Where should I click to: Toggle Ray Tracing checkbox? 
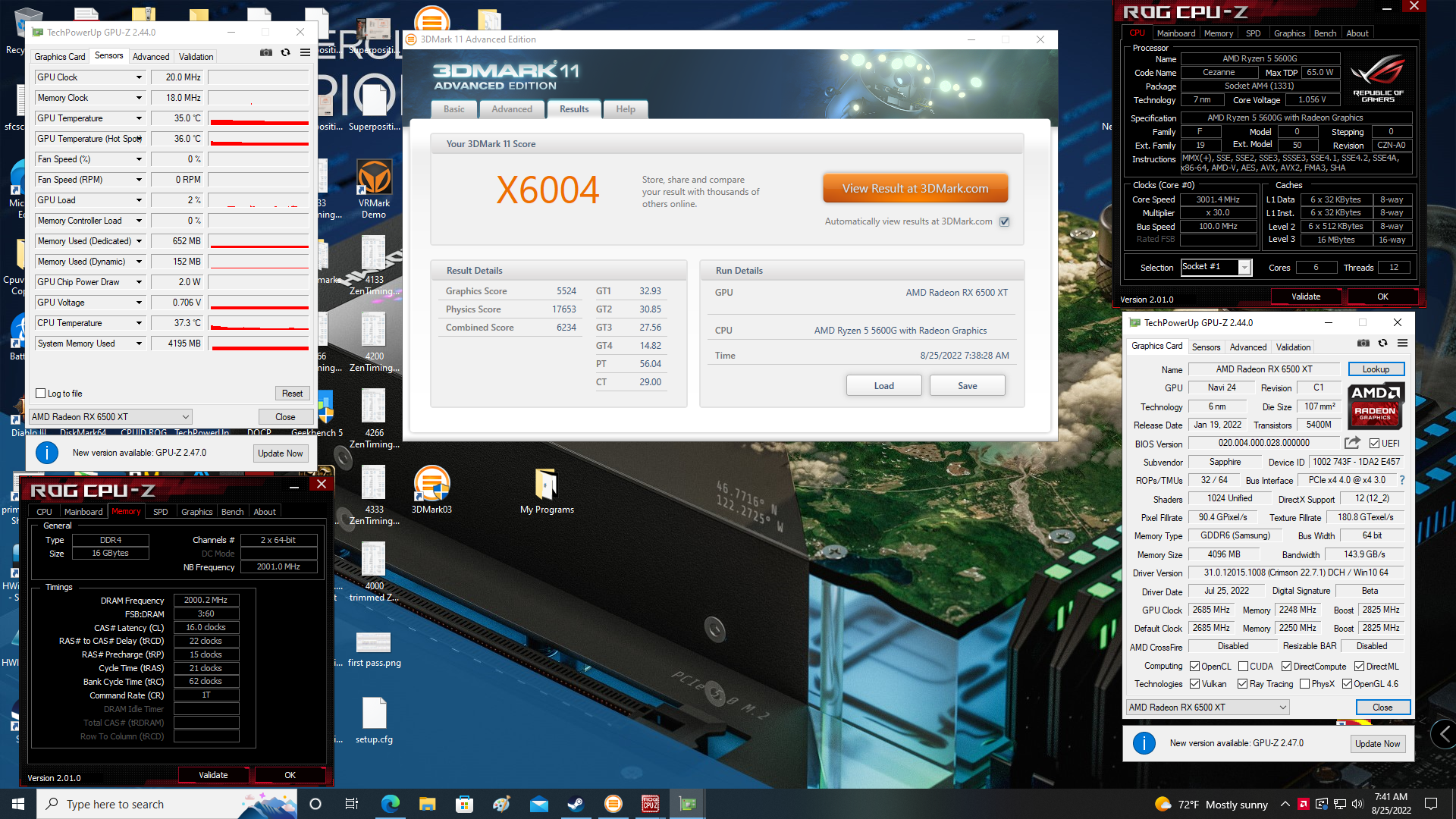tap(1242, 684)
